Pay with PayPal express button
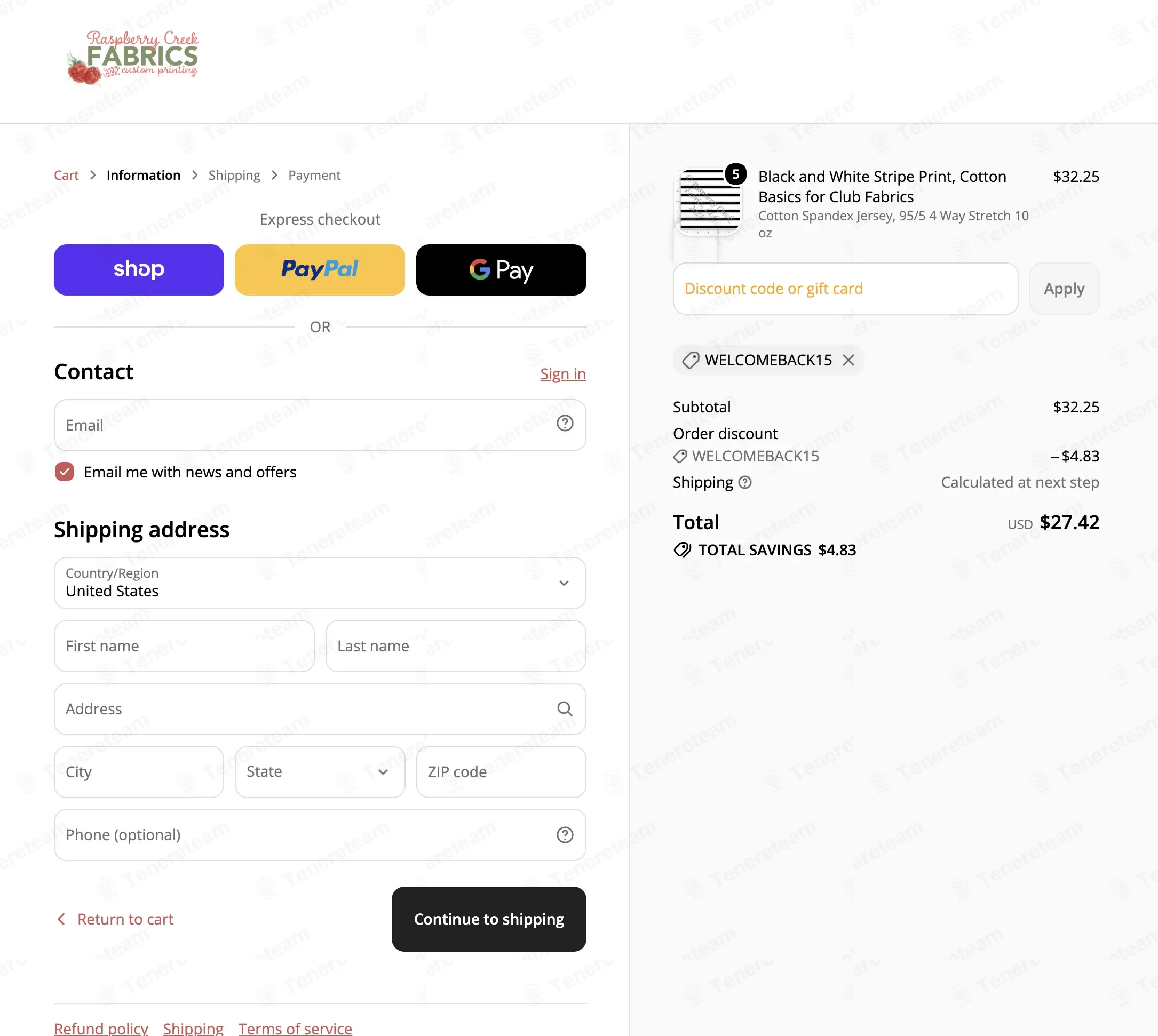The image size is (1158, 1036). click(x=320, y=270)
